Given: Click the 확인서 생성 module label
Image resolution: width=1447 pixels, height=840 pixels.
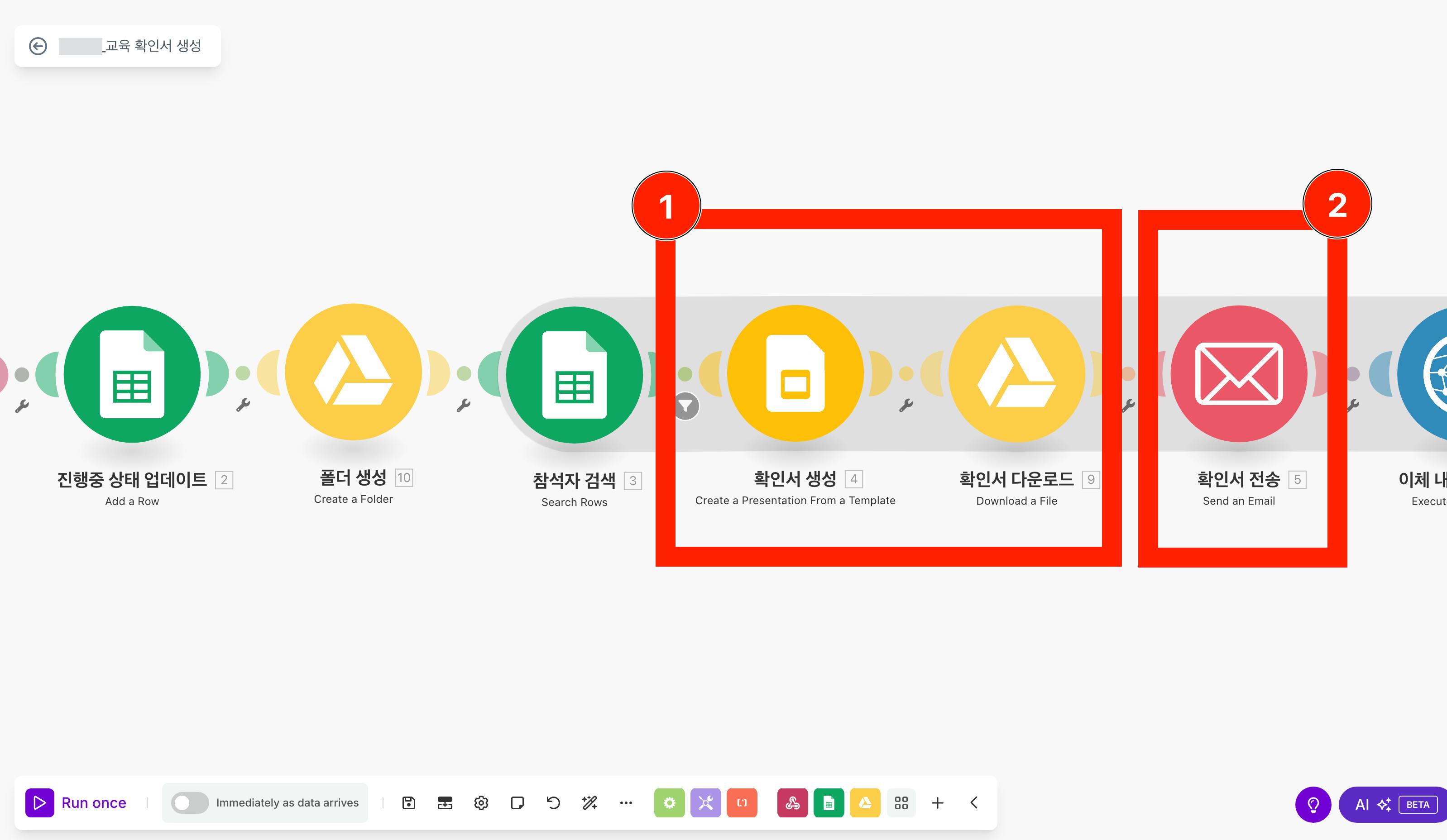Looking at the screenshot, I should 795,479.
